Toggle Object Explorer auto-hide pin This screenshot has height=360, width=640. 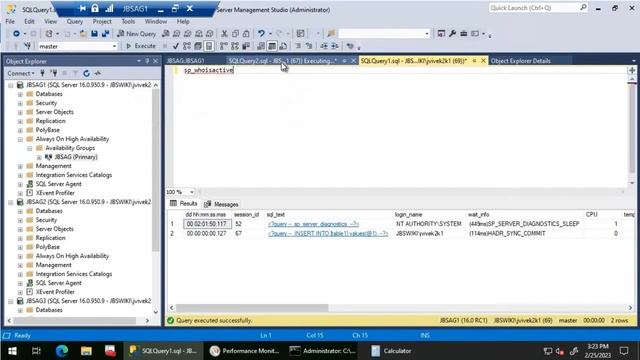point(147,61)
